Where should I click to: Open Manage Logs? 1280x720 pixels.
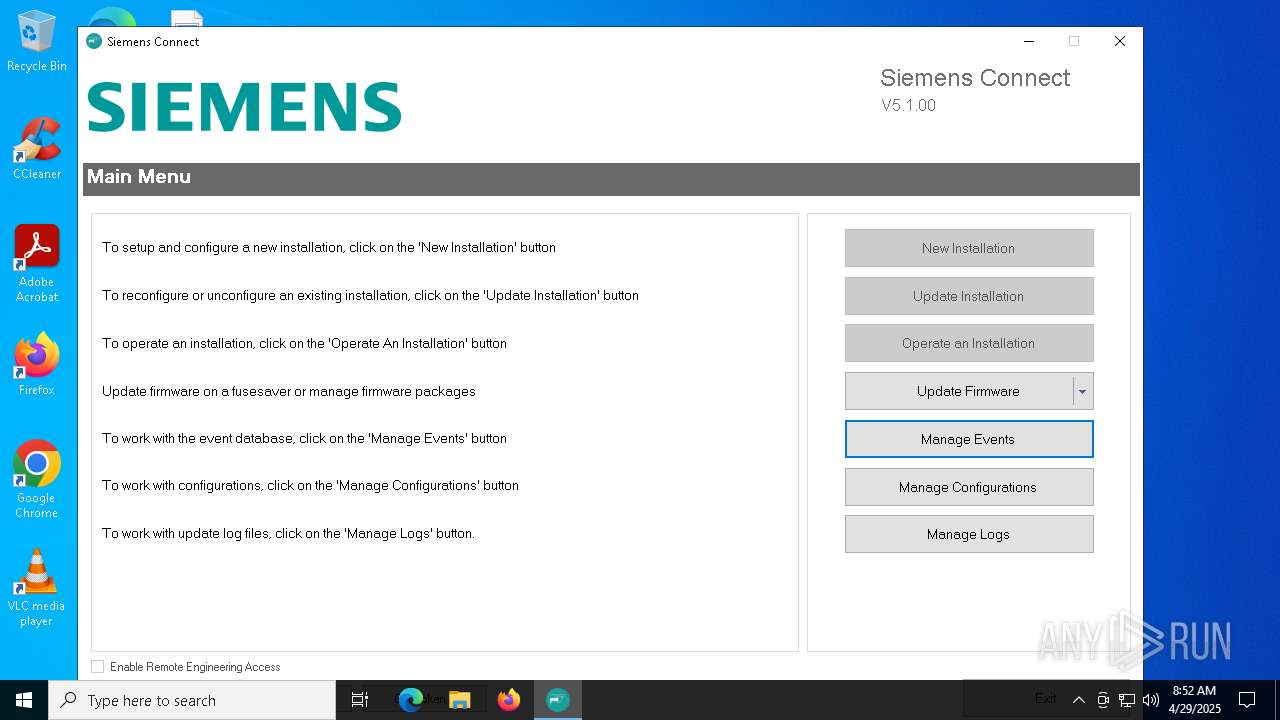click(969, 534)
